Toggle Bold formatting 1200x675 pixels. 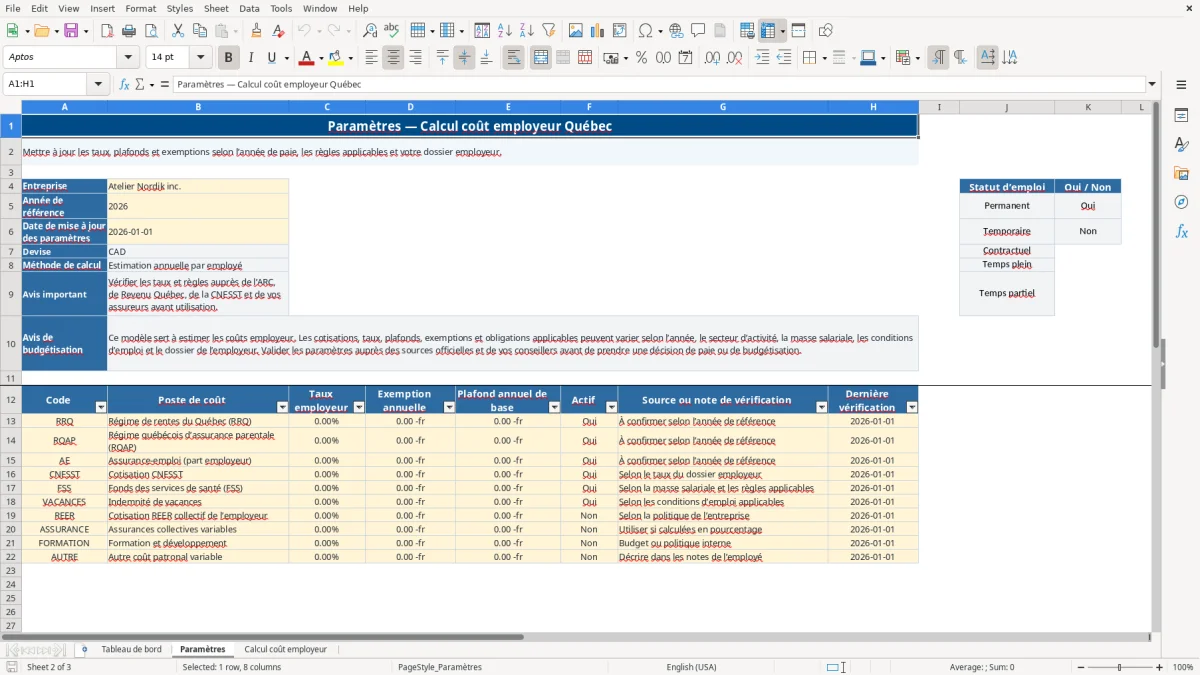point(229,58)
